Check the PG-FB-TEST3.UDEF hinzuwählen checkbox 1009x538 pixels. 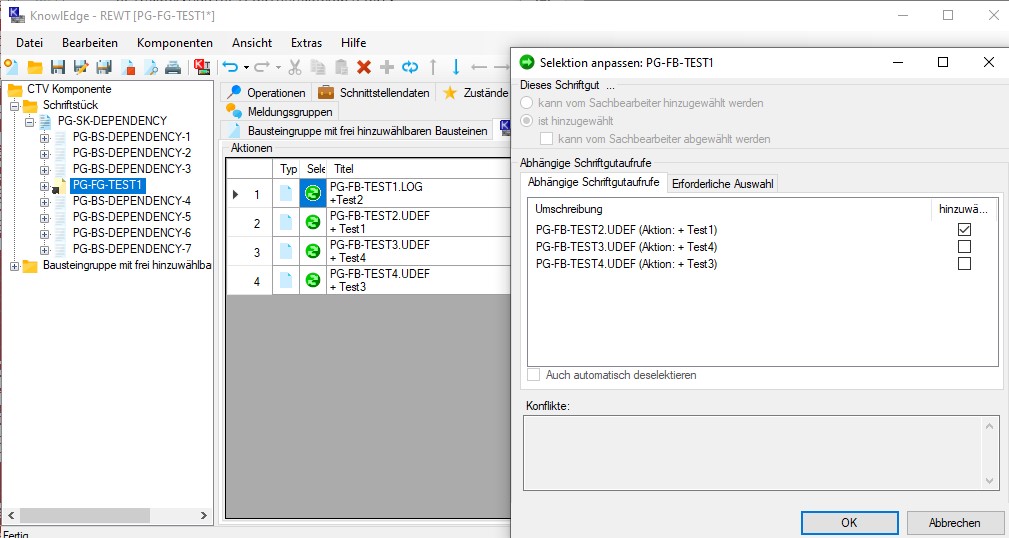click(964, 247)
